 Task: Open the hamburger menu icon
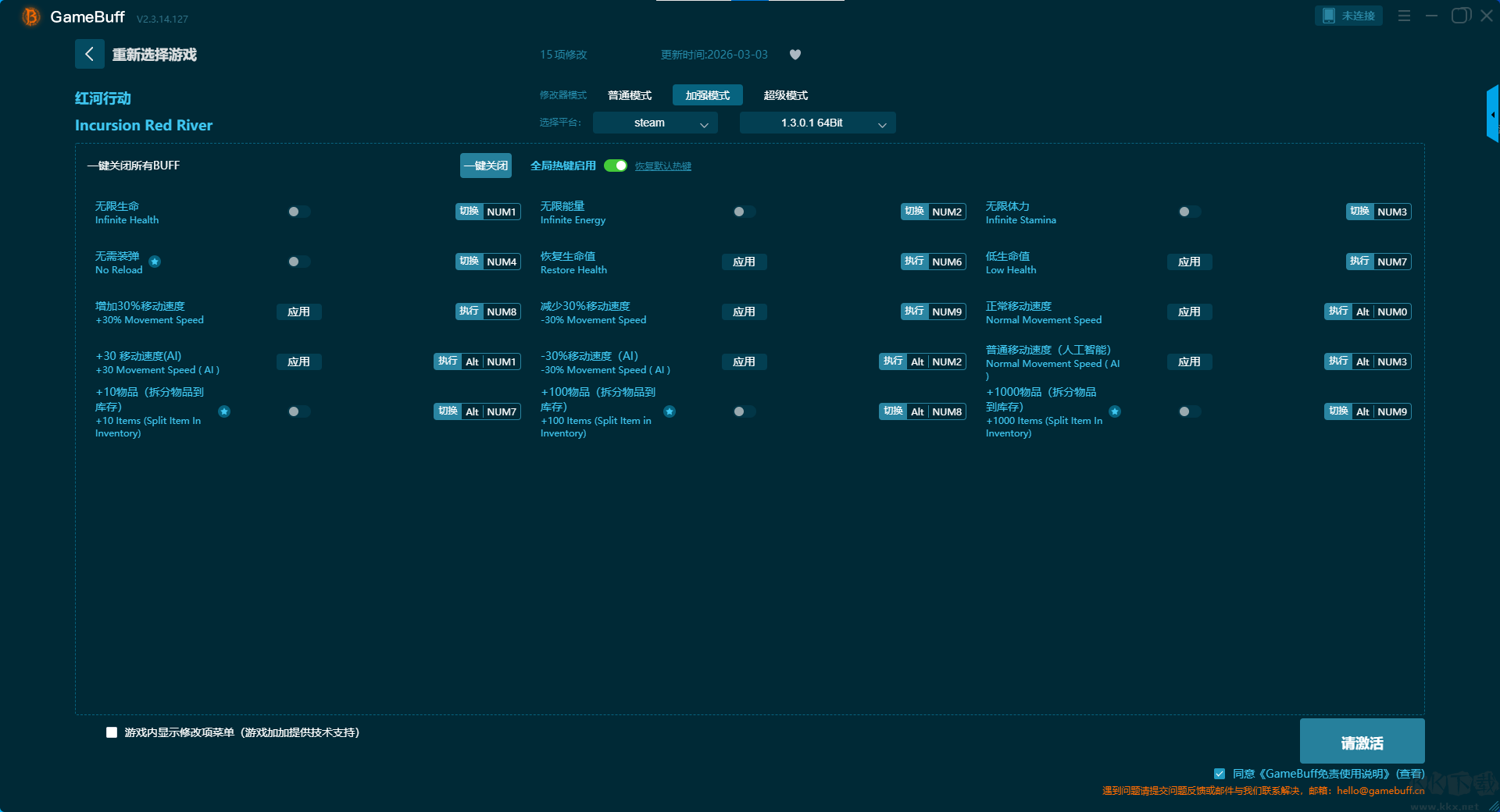(1404, 16)
